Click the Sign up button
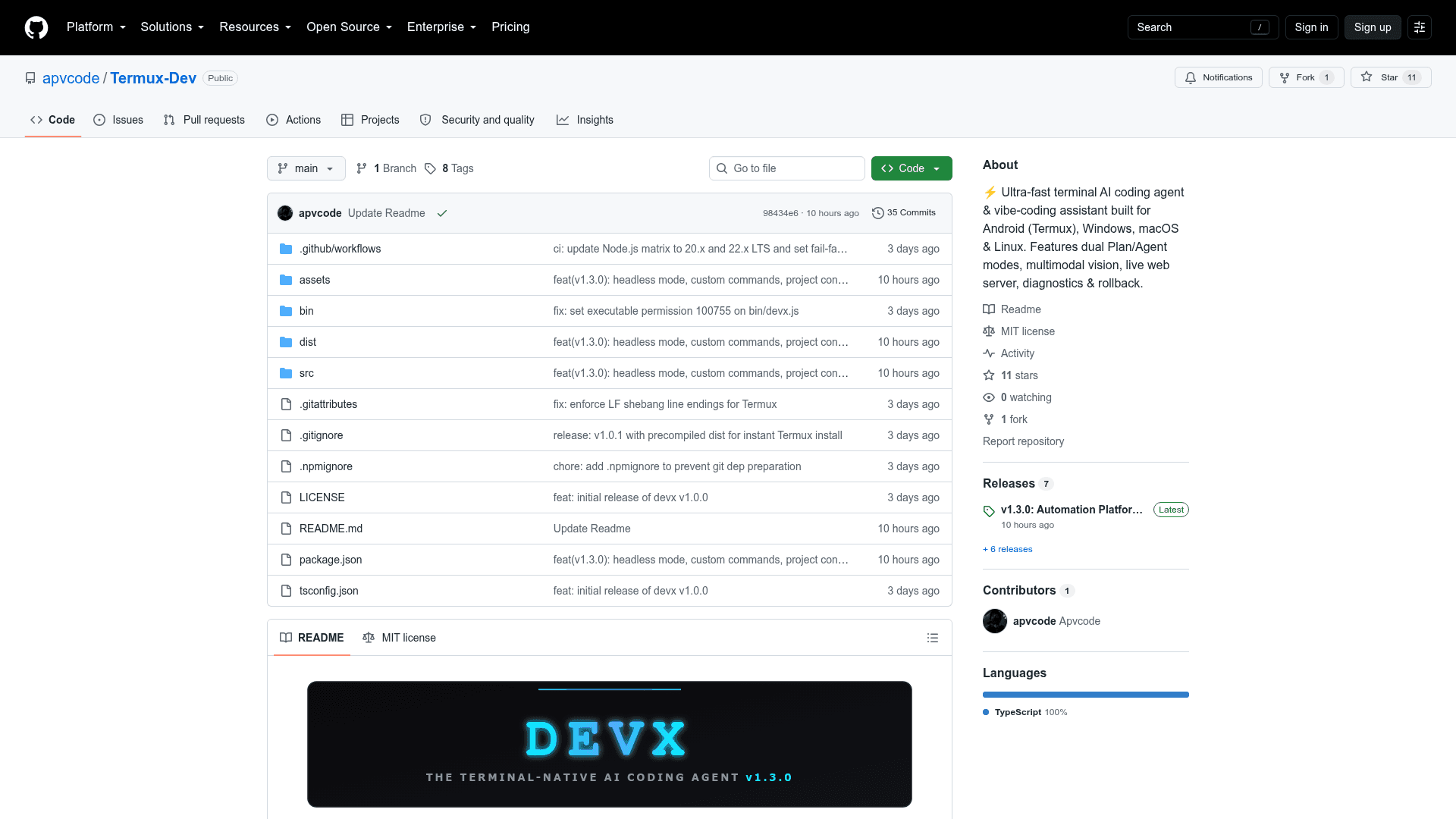The height and width of the screenshot is (819, 1456). [x=1373, y=27]
